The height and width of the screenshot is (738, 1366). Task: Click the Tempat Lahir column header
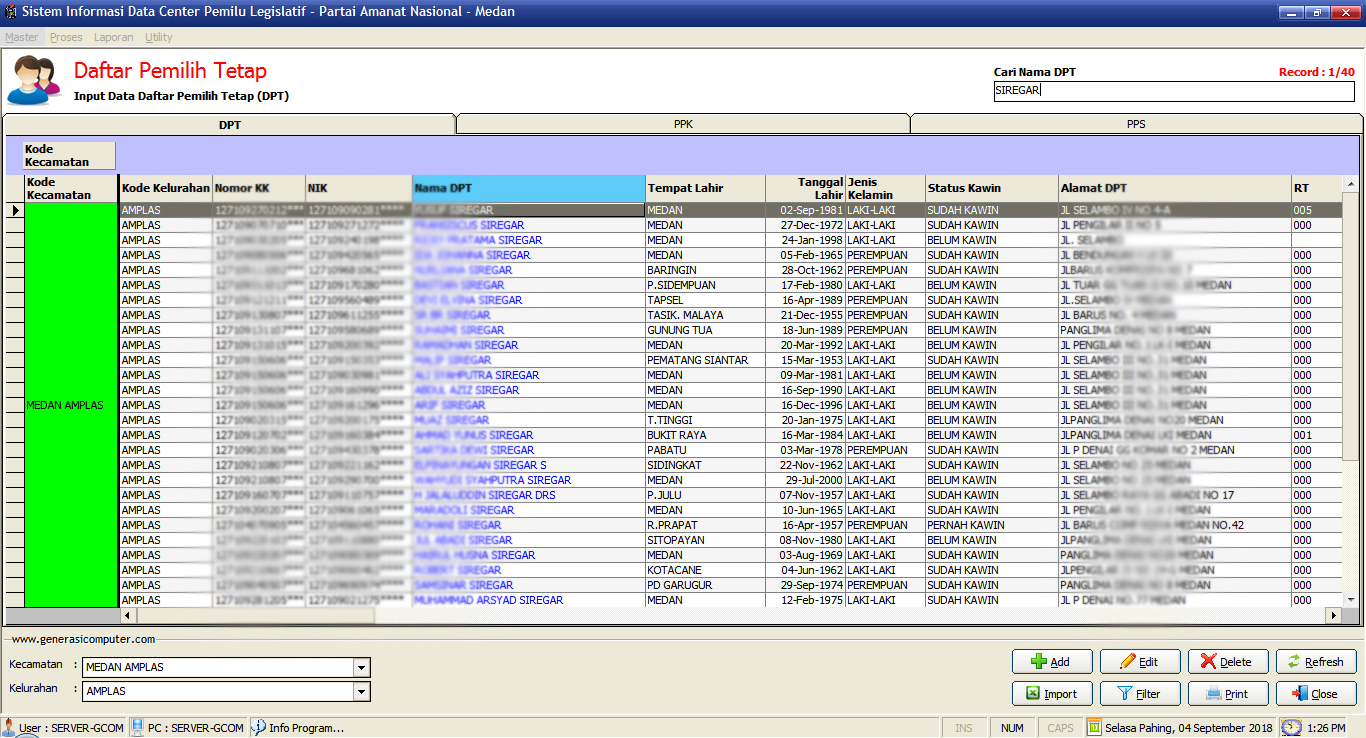click(705, 188)
